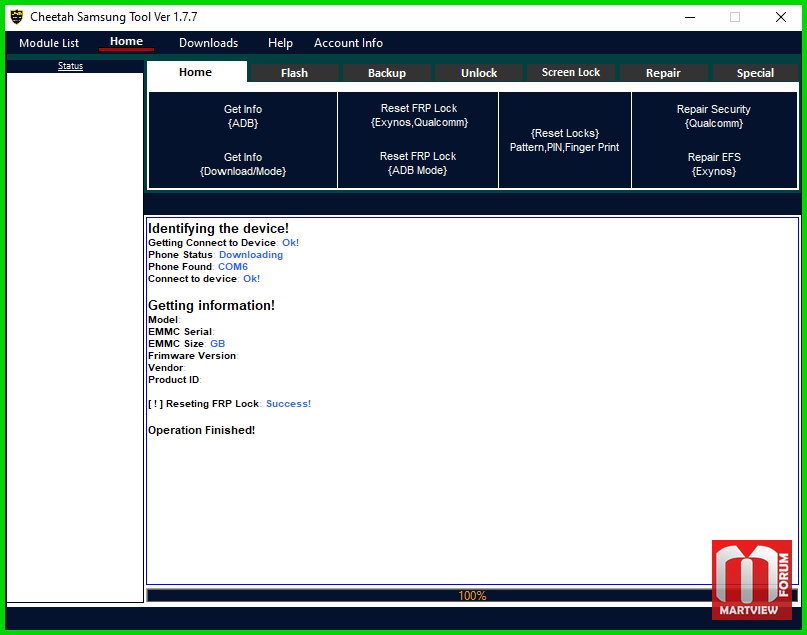Switch to the Unlock tab
This screenshot has height=635, width=807.
[x=479, y=73]
